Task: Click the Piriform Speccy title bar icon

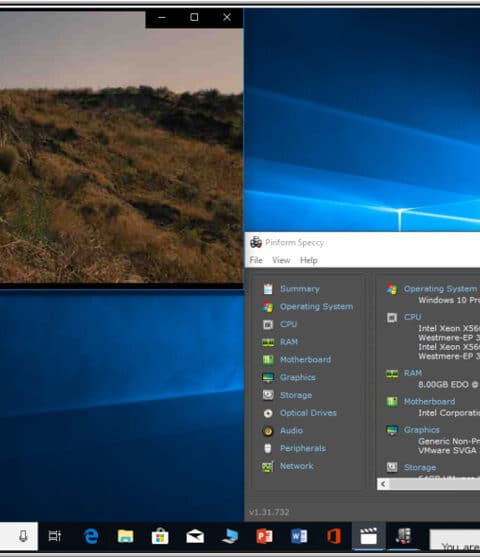Action: [x=256, y=242]
